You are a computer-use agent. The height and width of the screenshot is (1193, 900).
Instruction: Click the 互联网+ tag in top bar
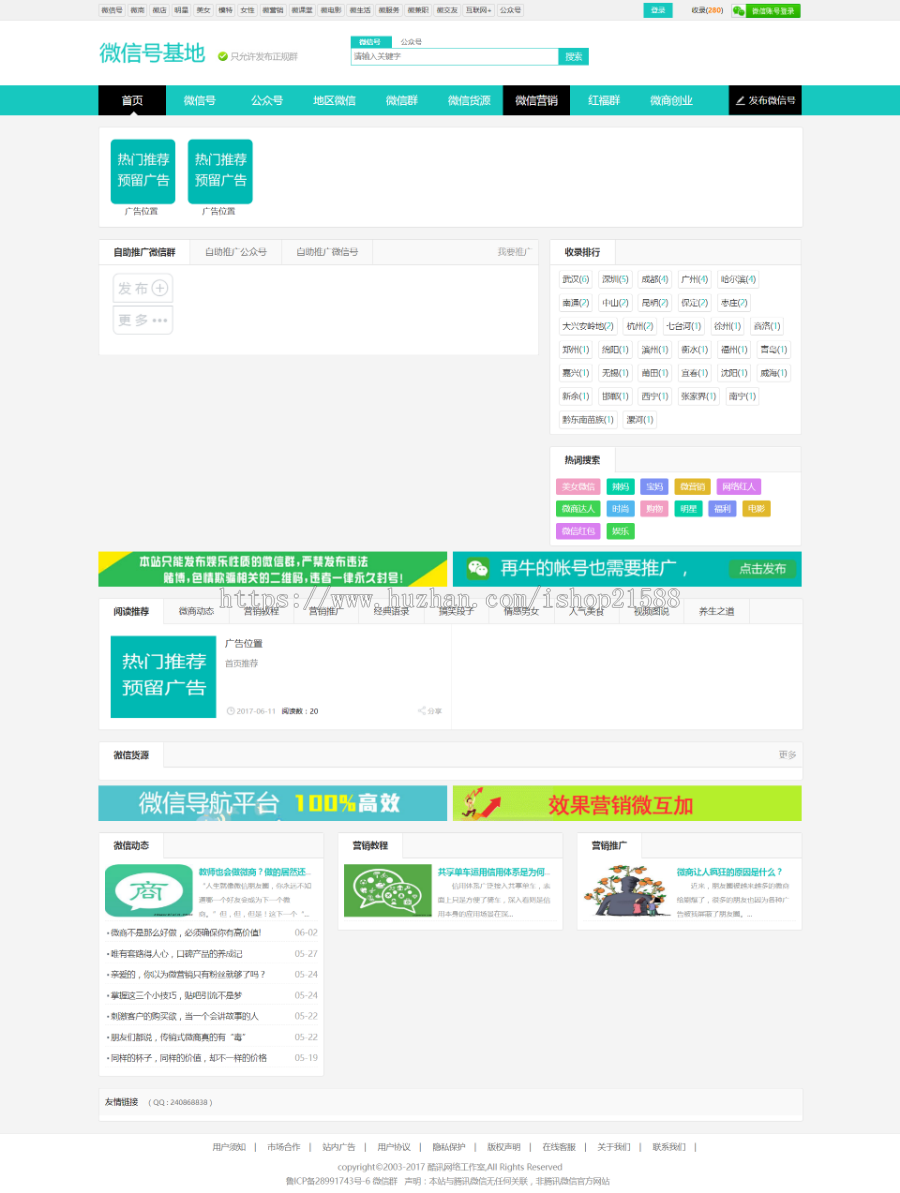(x=479, y=11)
